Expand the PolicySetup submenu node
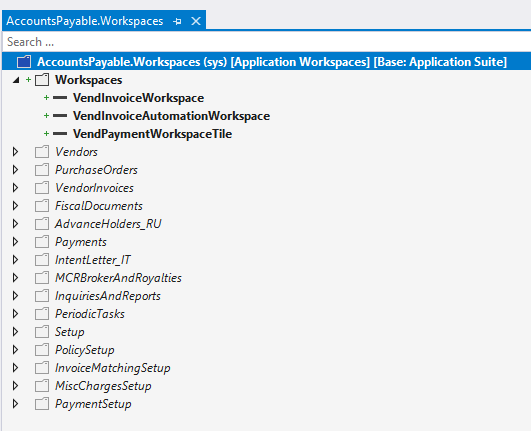The width and height of the screenshot is (531, 431). pyautogui.click(x=15, y=349)
